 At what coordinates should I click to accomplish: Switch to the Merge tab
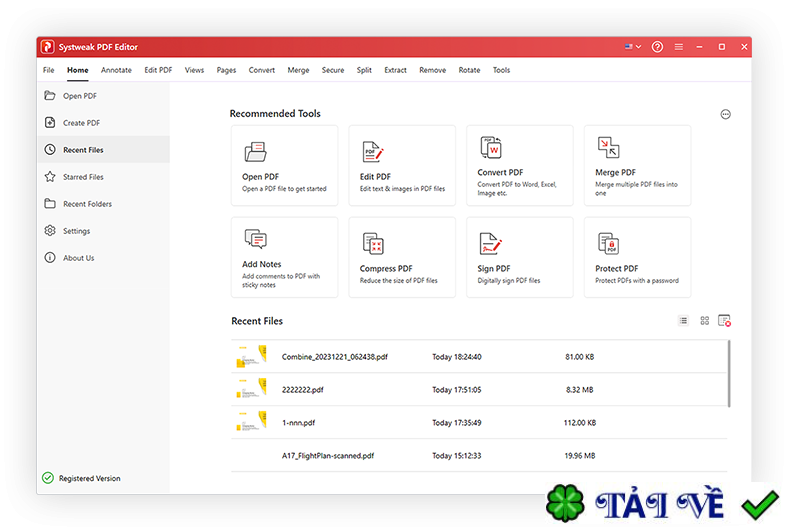(x=298, y=70)
